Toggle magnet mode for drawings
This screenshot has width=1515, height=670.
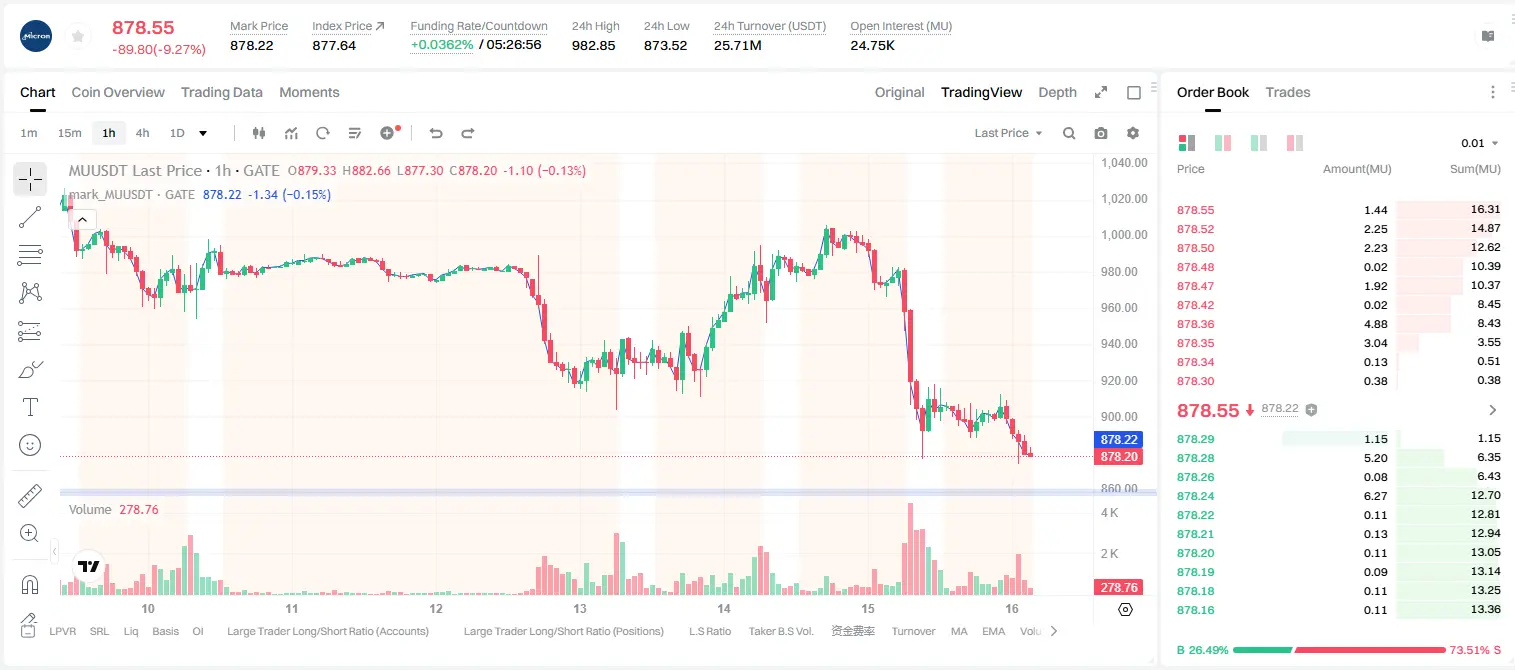coord(30,584)
